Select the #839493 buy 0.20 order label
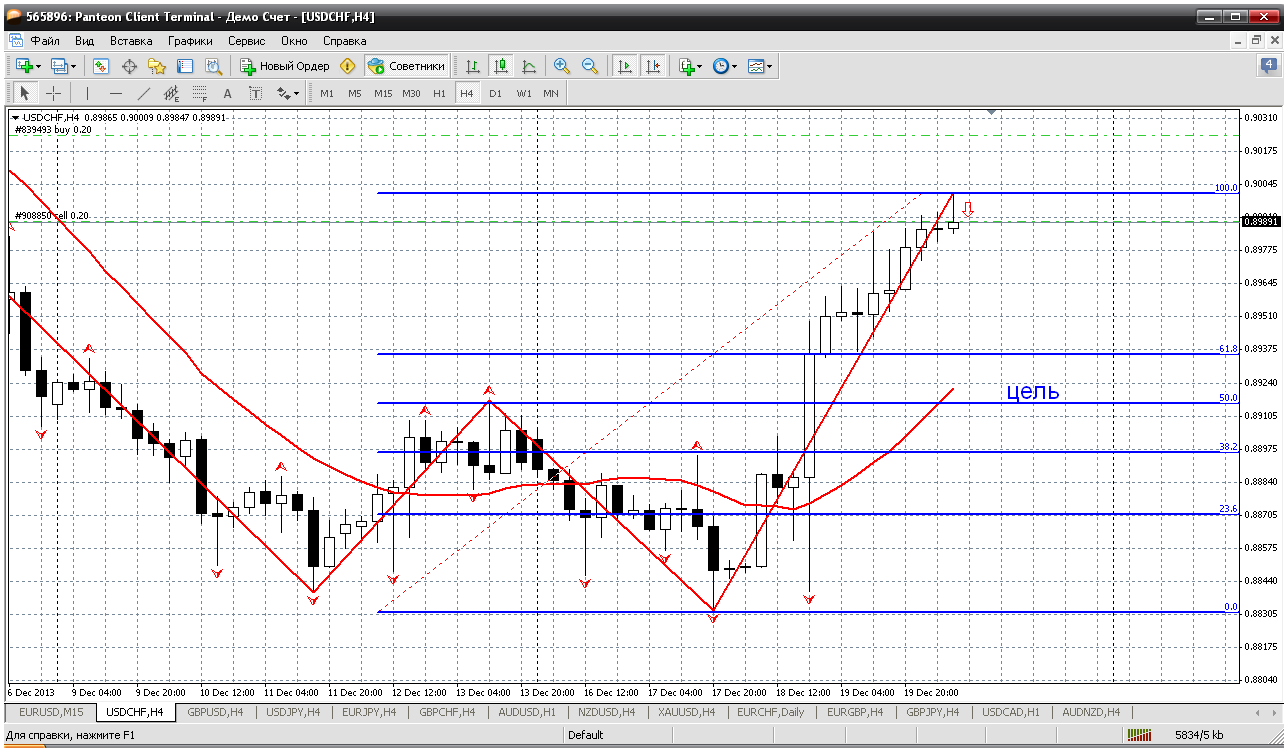 click(x=52, y=129)
